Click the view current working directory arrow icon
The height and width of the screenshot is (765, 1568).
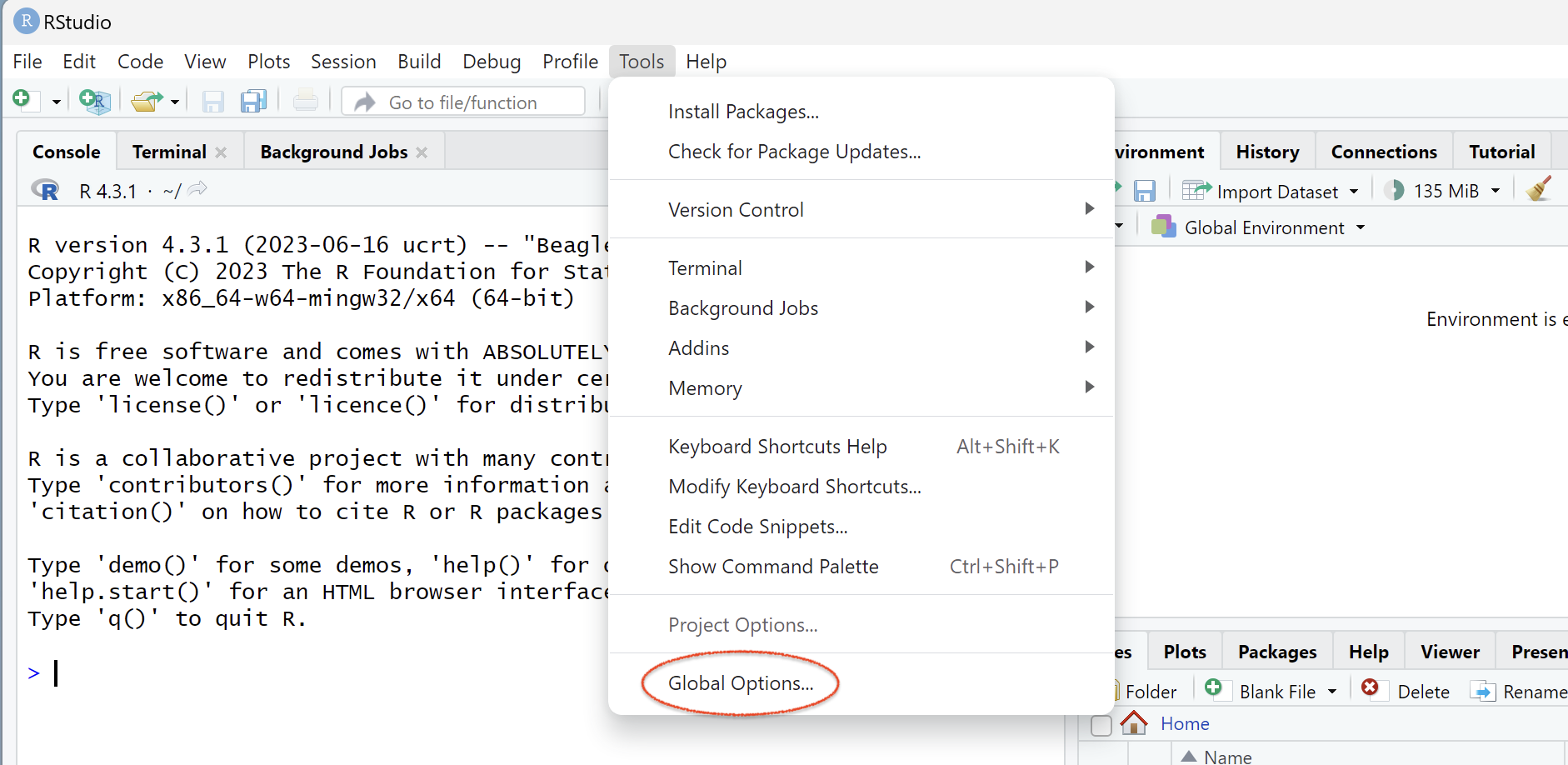(197, 190)
